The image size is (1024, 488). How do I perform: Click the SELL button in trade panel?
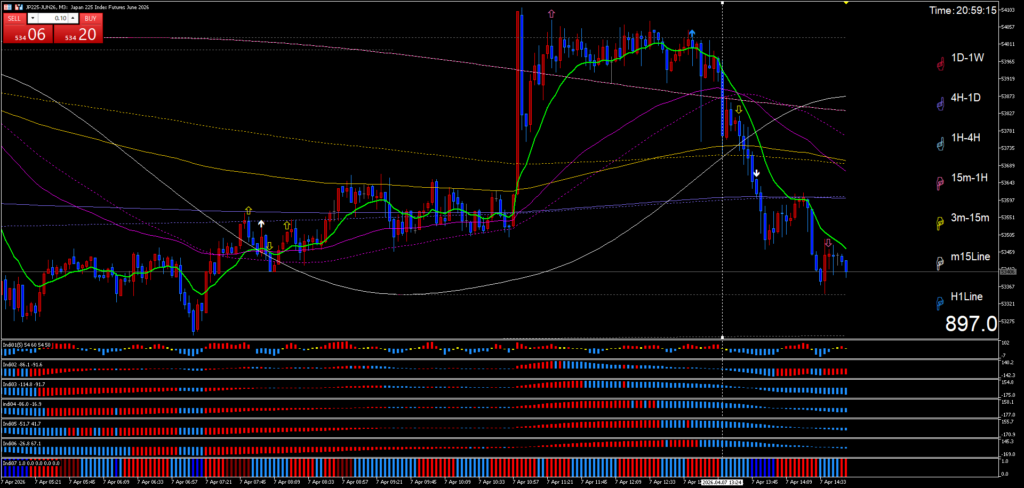(x=14, y=18)
